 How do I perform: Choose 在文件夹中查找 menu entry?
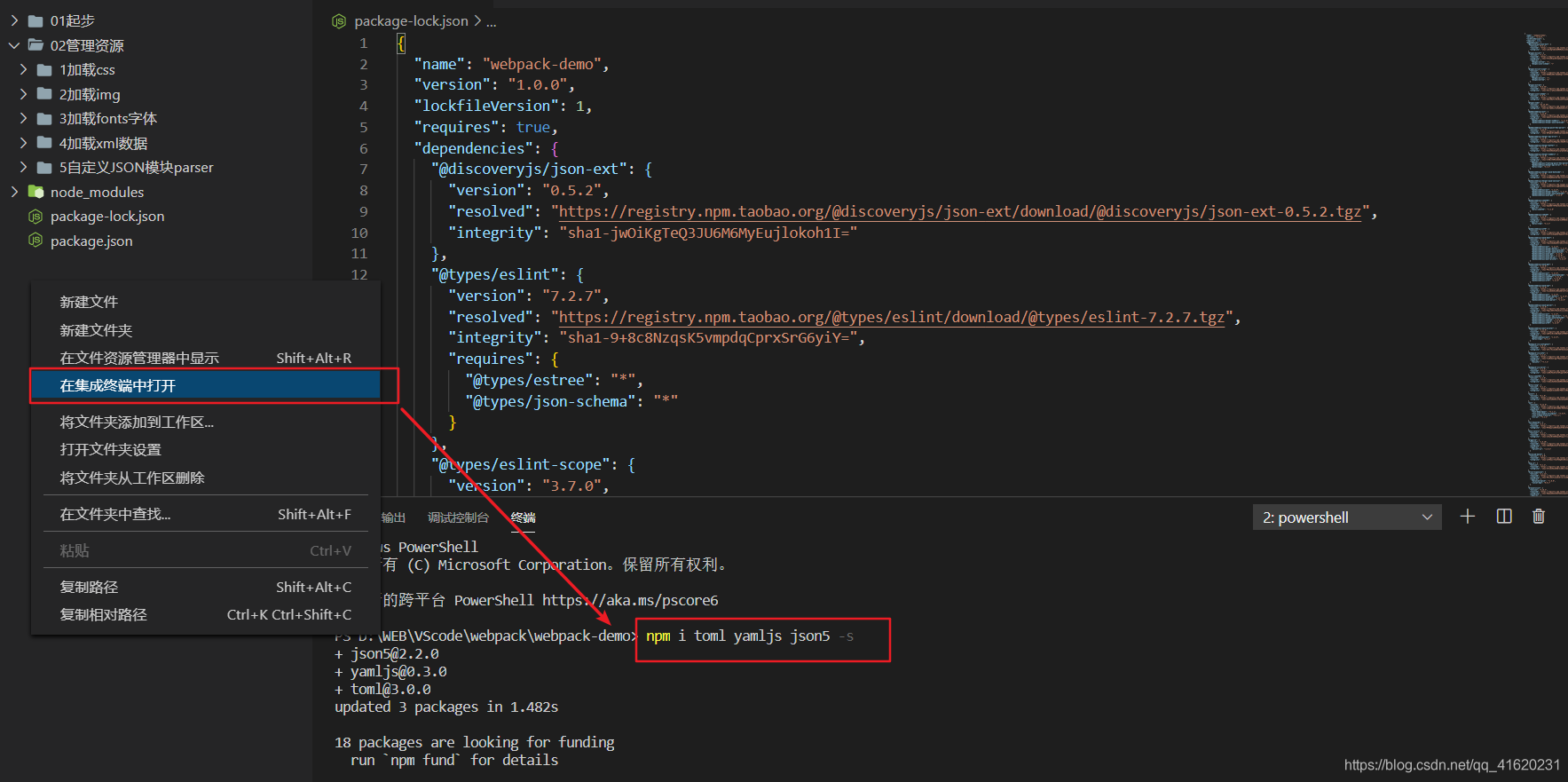click(x=206, y=514)
